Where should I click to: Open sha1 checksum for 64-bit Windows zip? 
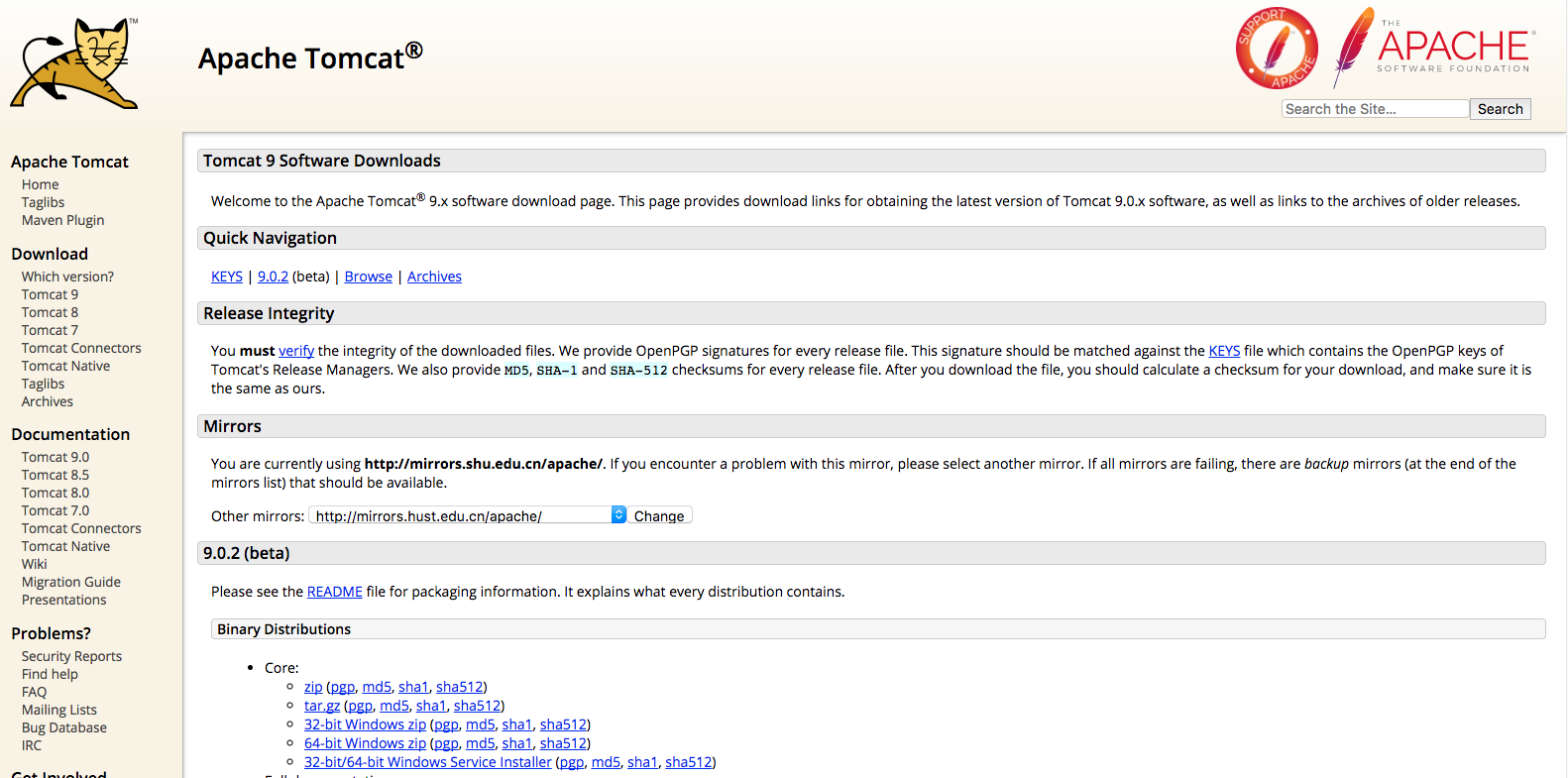coord(517,743)
